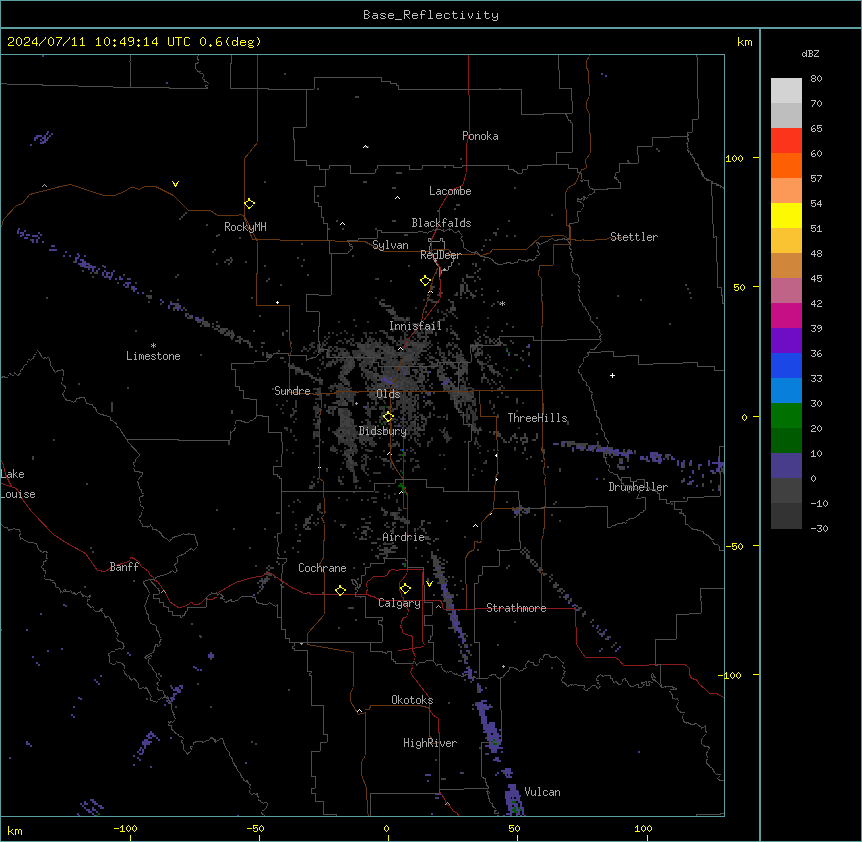The height and width of the screenshot is (842, 862).
Task: Click the yellow diamond marker near Didsbury
Action: click(x=389, y=417)
